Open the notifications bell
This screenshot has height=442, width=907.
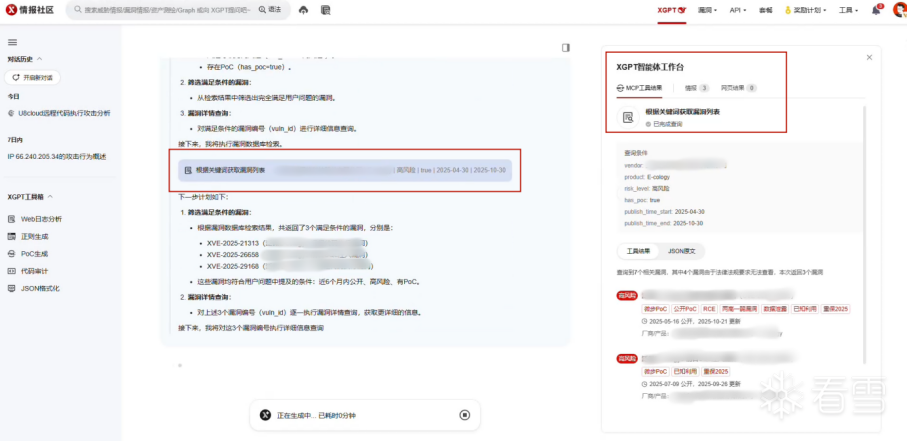point(876,10)
